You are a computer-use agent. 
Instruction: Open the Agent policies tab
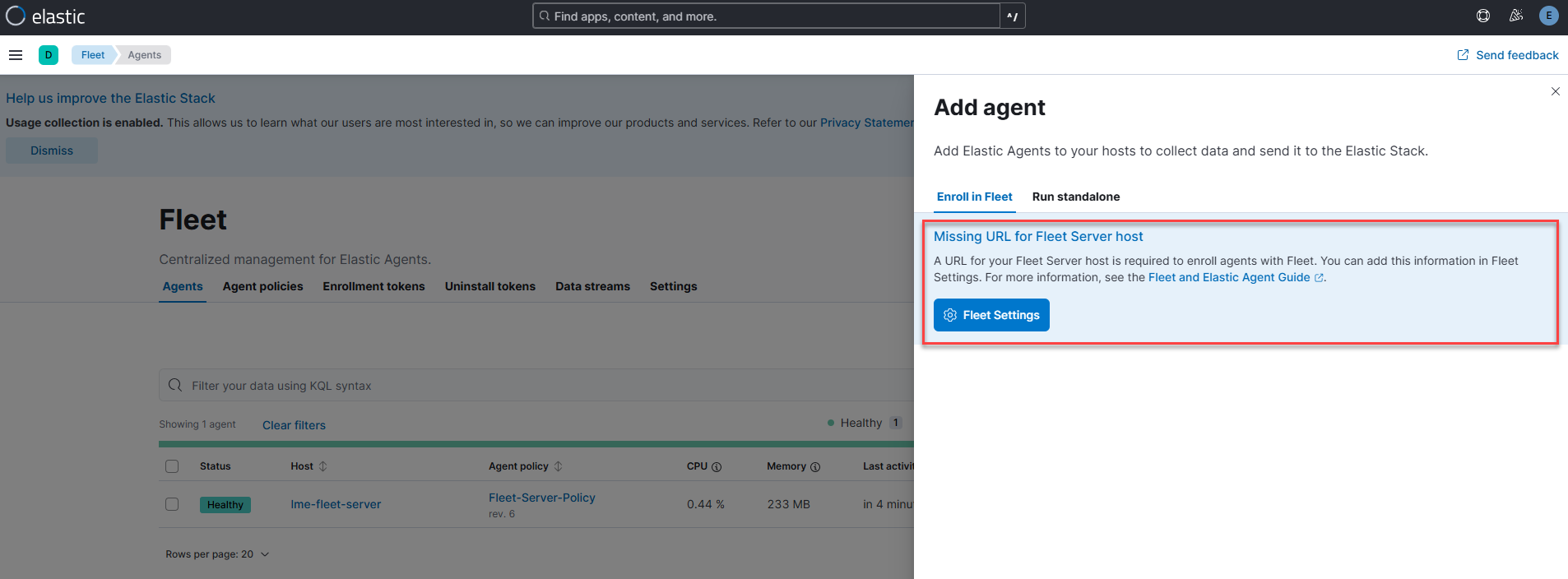coord(263,286)
